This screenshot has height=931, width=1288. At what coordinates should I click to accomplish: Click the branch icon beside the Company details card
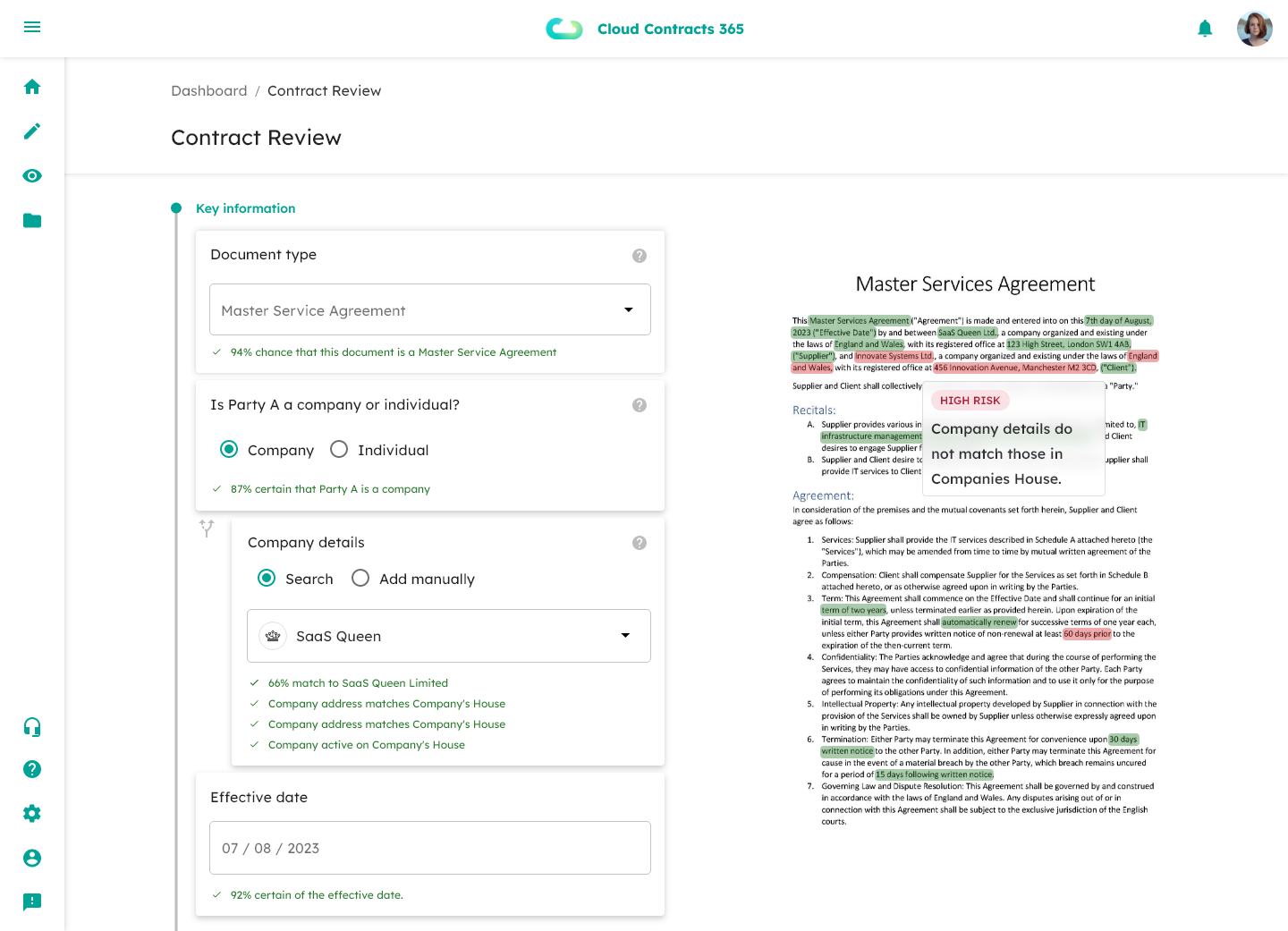pos(207,529)
